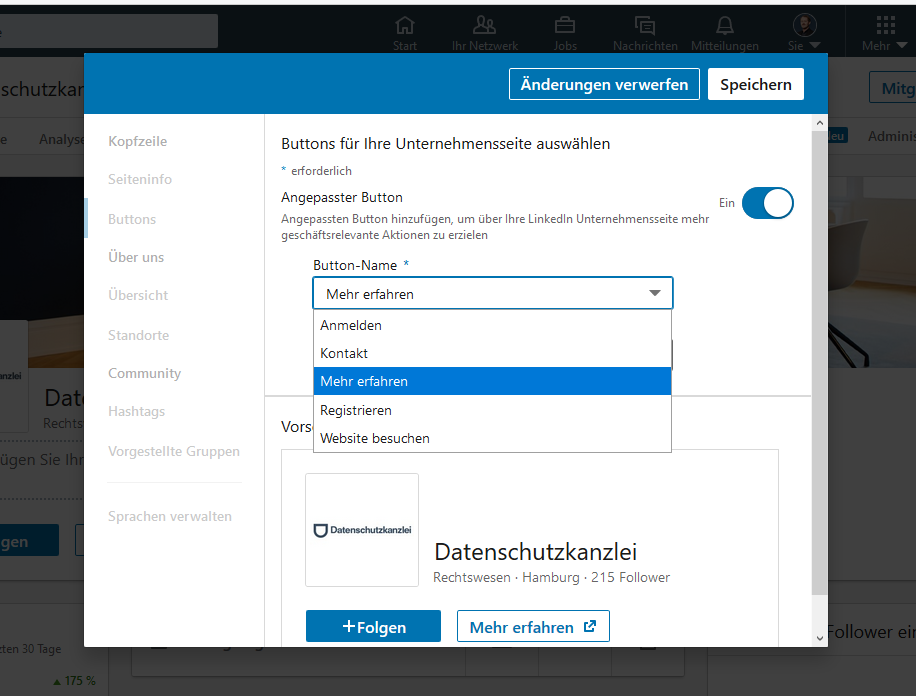The width and height of the screenshot is (916, 696).
Task: Click the Datenschutzkanzlei company name in preview
Action: 536,552
